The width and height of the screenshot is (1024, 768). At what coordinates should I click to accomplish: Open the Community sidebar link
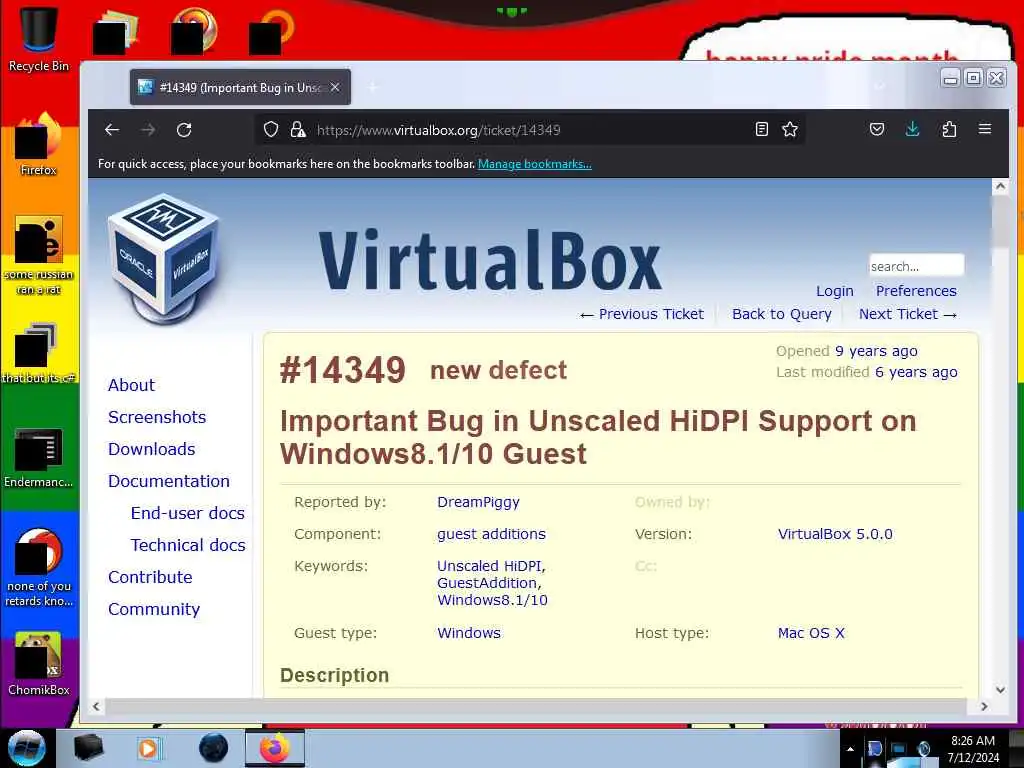pos(154,609)
